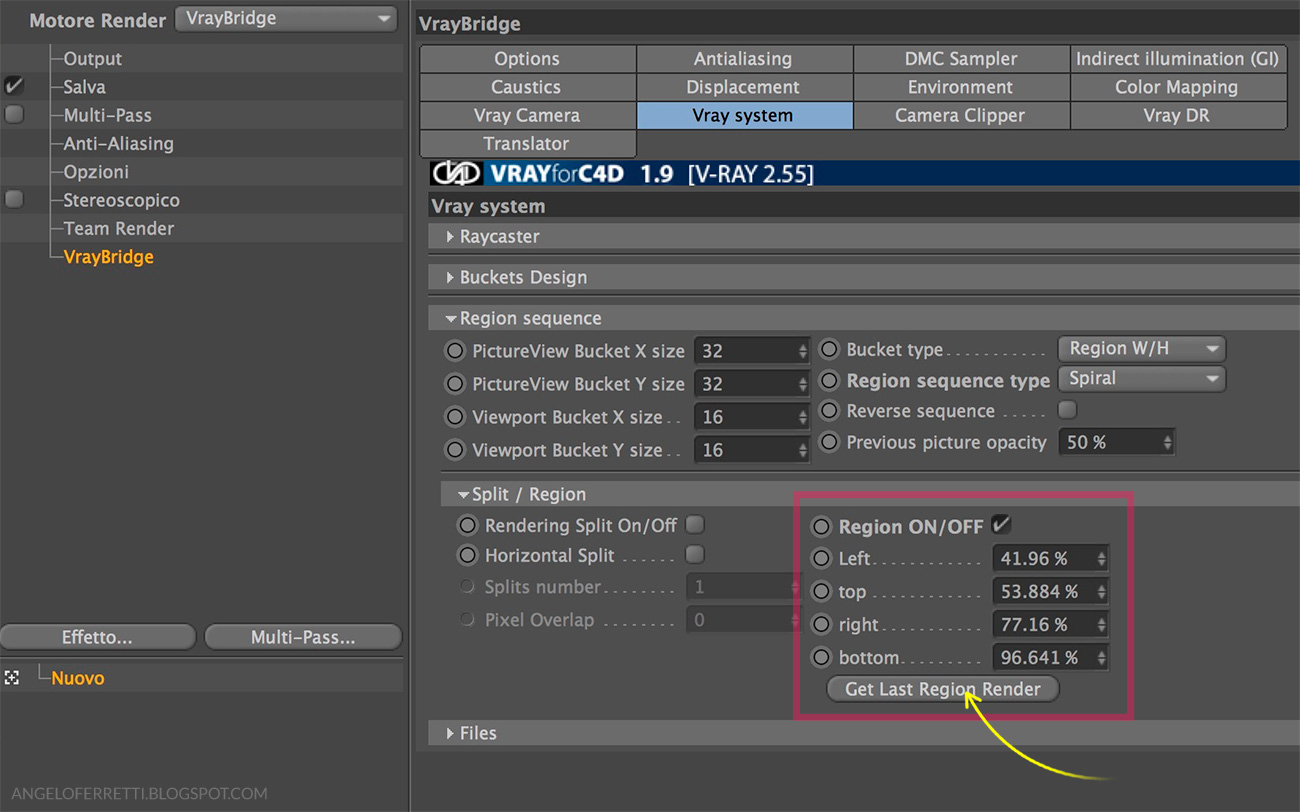Open the Camera Clipper tab
Screen dimensions: 1300x812
point(961,115)
